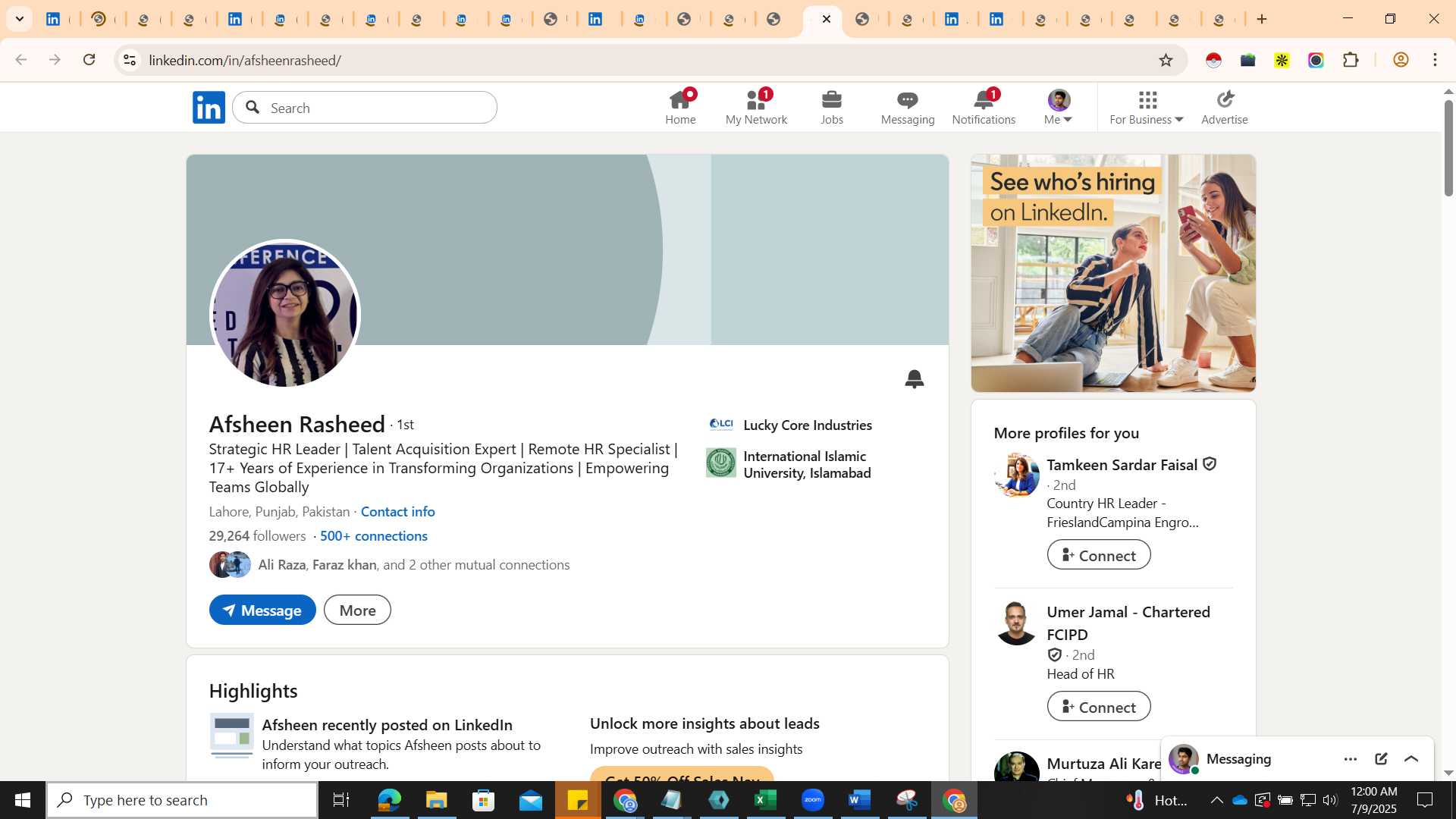The height and width of the screenshot is (819, 1456).
Task: Open Windows Task View
Action: click(x=341, y=800)
